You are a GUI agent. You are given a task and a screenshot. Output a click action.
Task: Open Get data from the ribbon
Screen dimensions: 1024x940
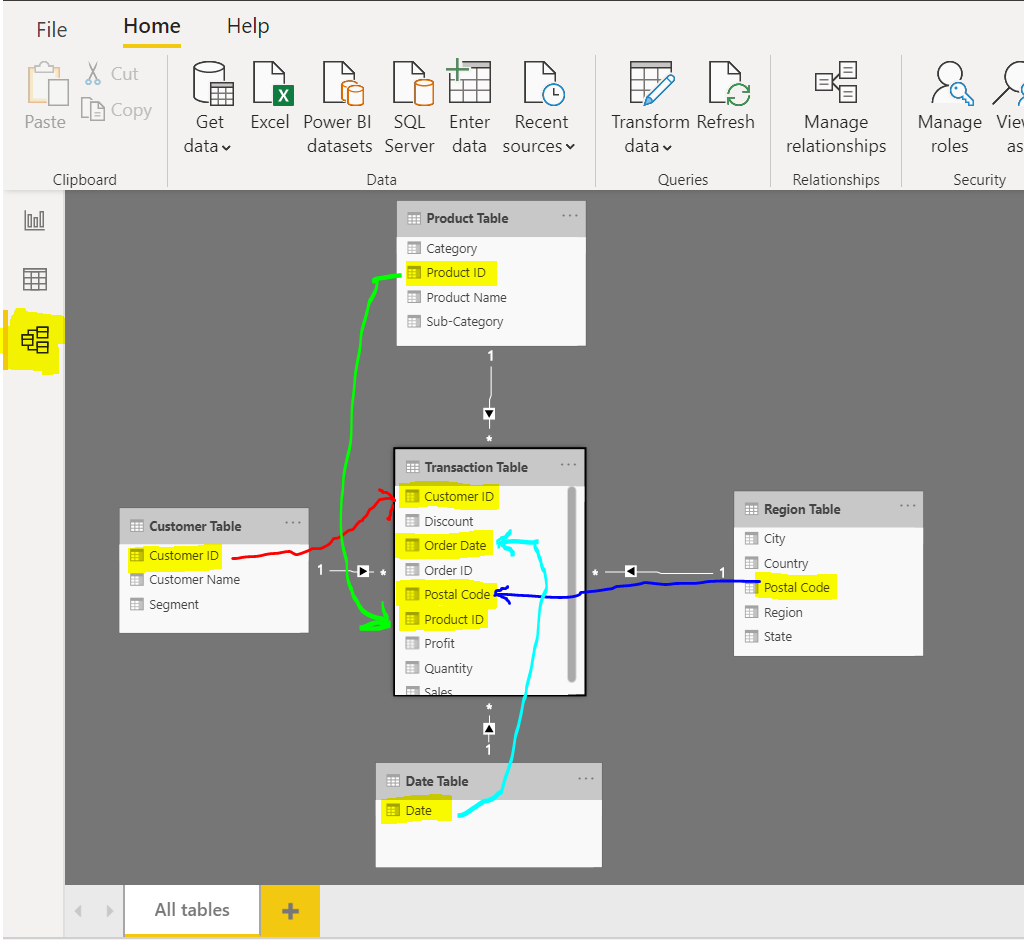tap(209, 110)
